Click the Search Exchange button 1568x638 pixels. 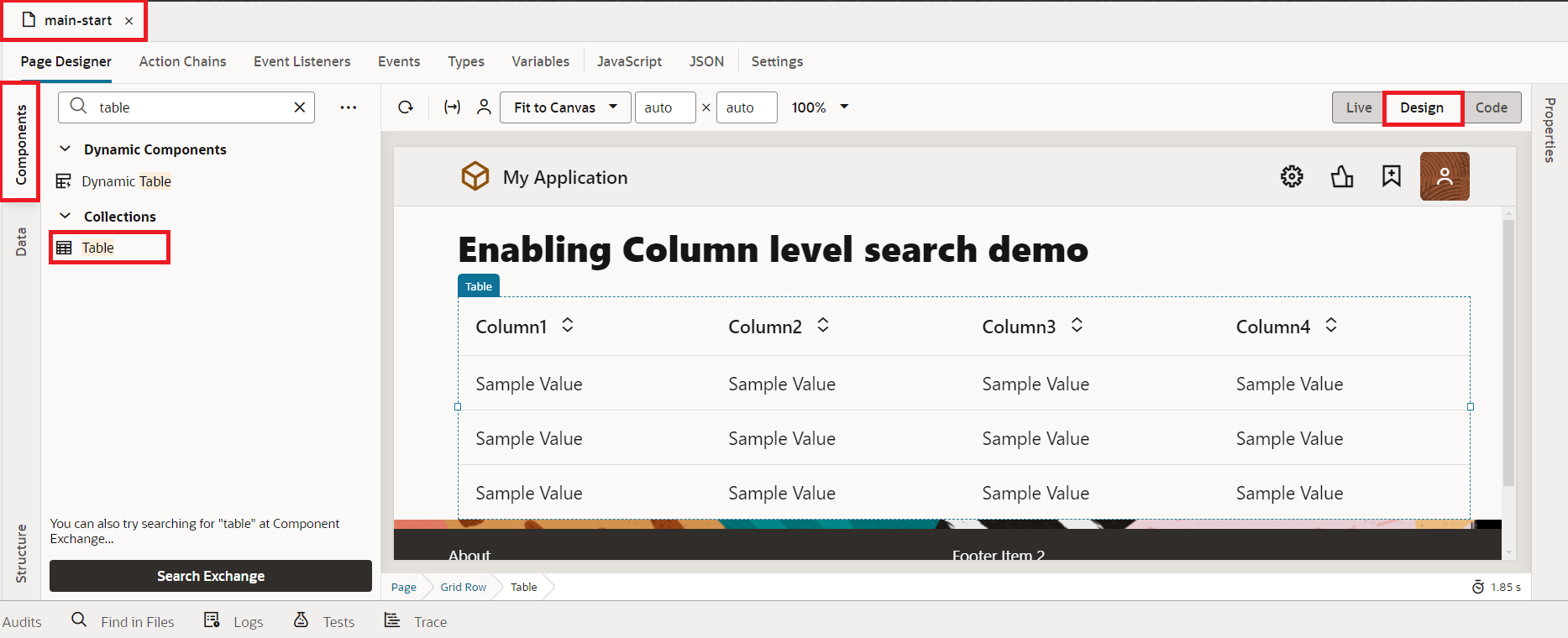[x=210, y=576]
